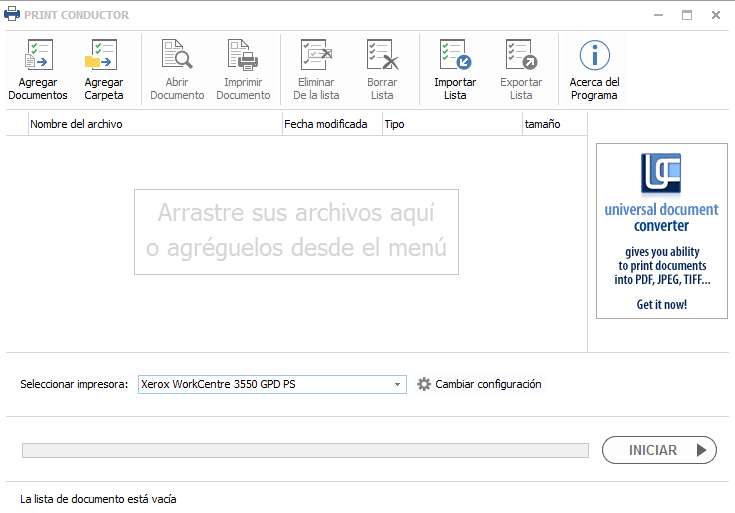
Task: Click the Imprimir Documento printer icon
Action: [x=243, y=56]
